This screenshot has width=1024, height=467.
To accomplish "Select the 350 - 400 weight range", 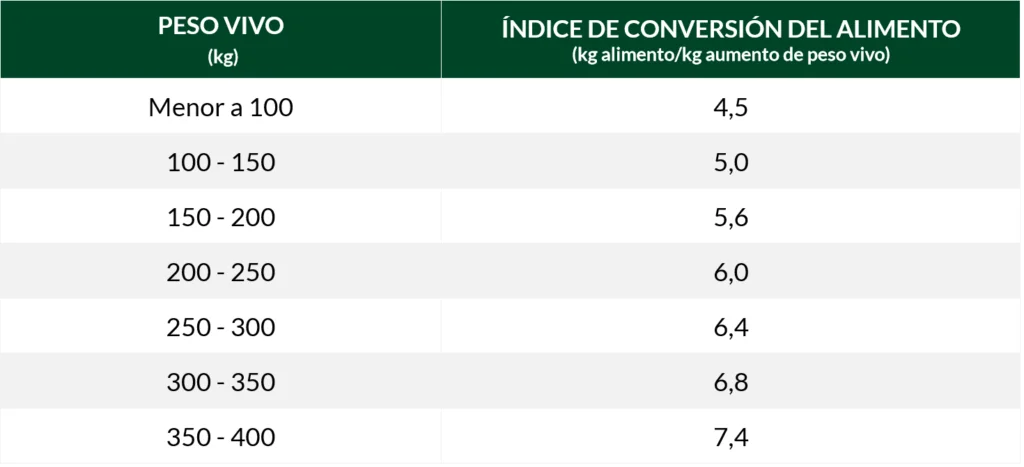I will tap(221, 437).
